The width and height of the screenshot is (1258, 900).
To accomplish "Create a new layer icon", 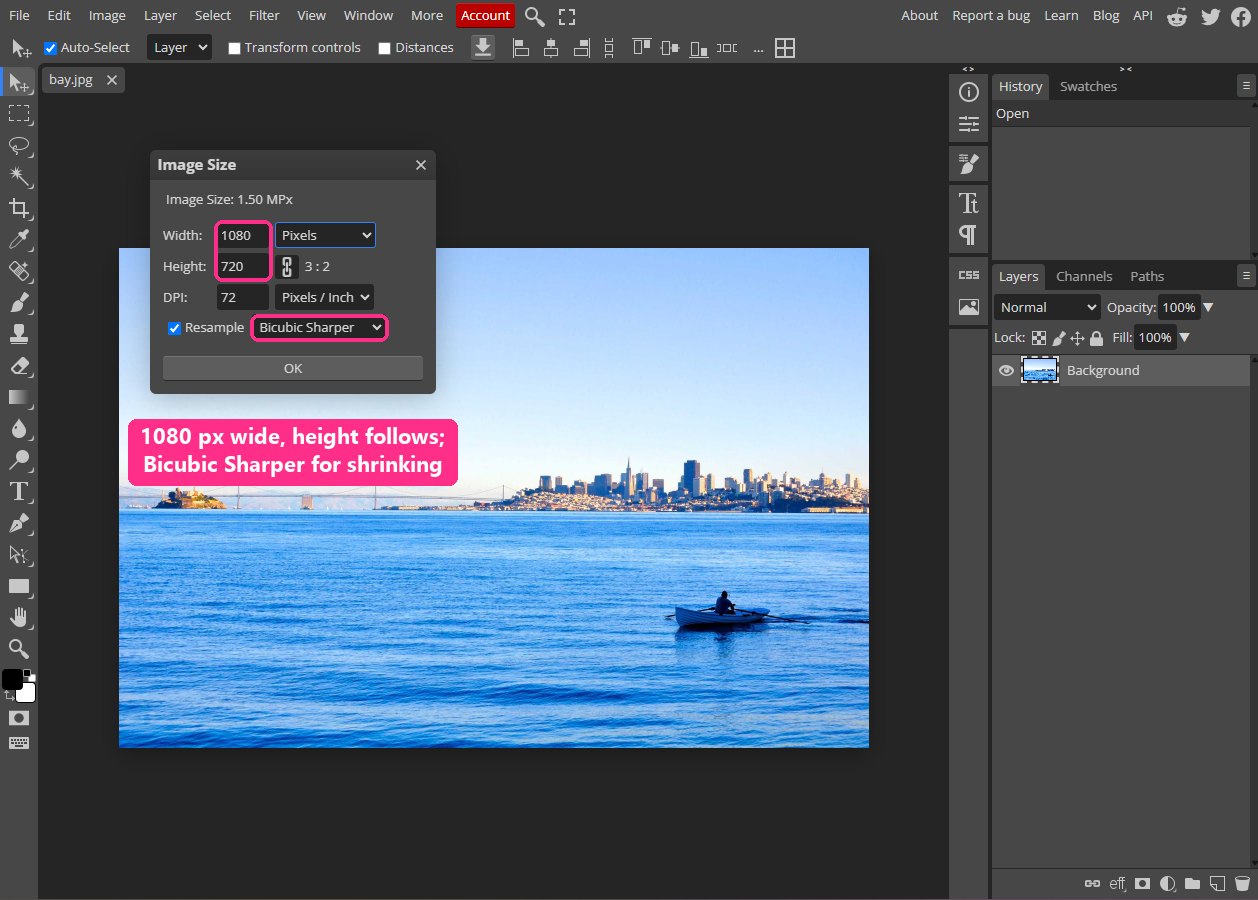I will [x=1217, y=883].
